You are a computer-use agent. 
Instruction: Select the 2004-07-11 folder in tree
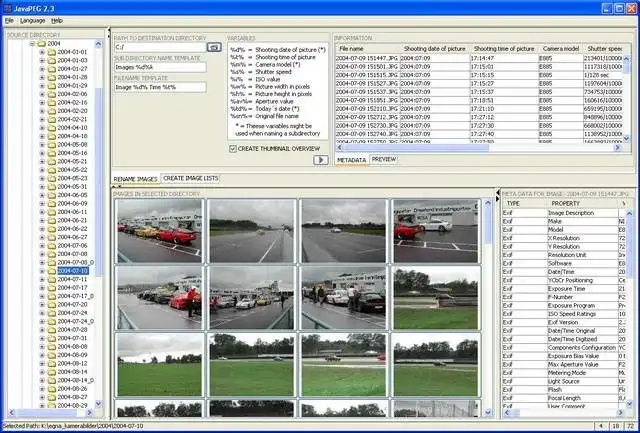pyautogui.click(x=72, y=279)
